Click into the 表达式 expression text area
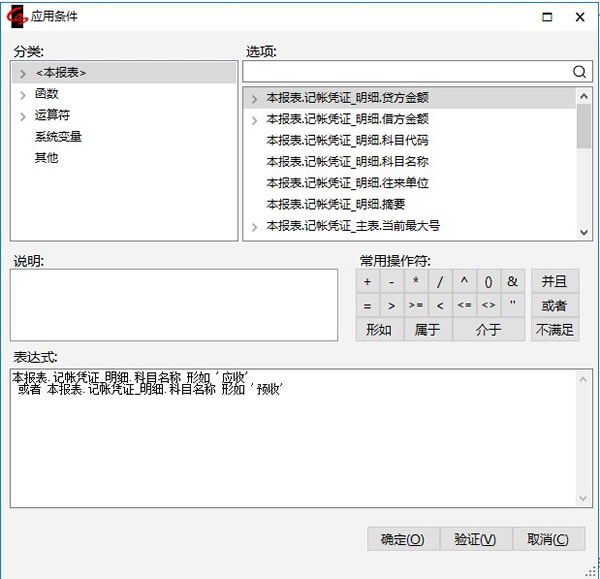Screen dimensions: 600x579 pos(300,450)
